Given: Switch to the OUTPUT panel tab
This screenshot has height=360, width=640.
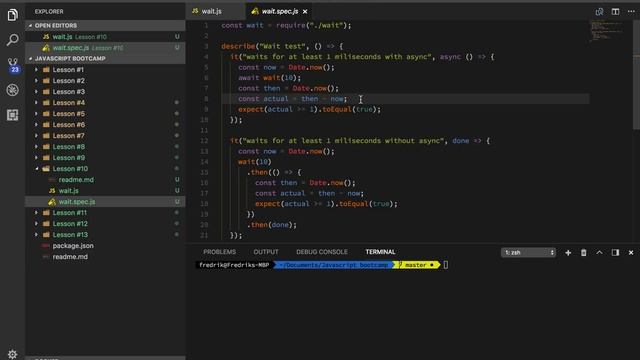Looking at the screenshot, I should [266, 252].
